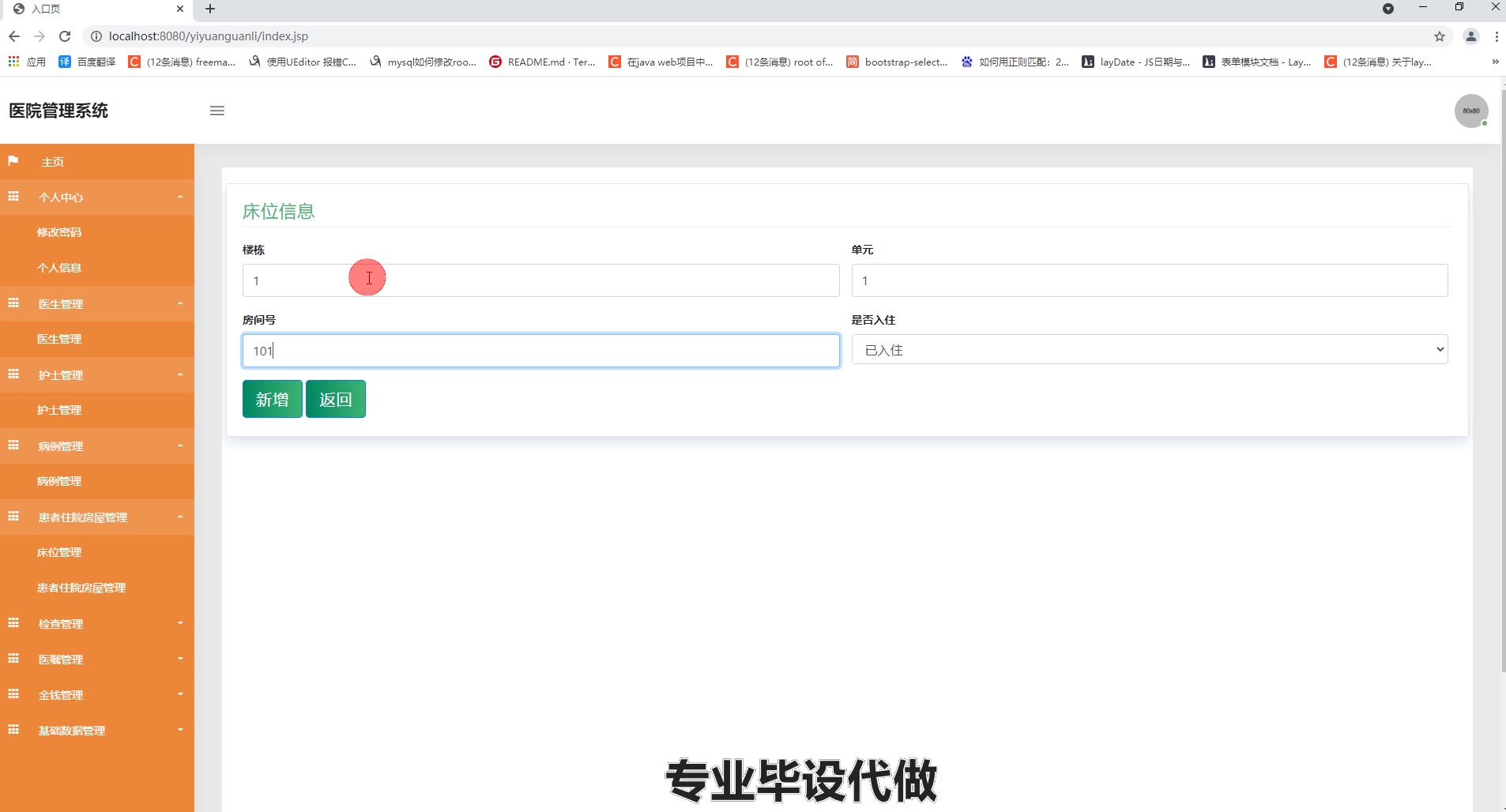Click the browser address bar URL
The height and width of the screenshot is (812, 1506).
coord(209,36)
